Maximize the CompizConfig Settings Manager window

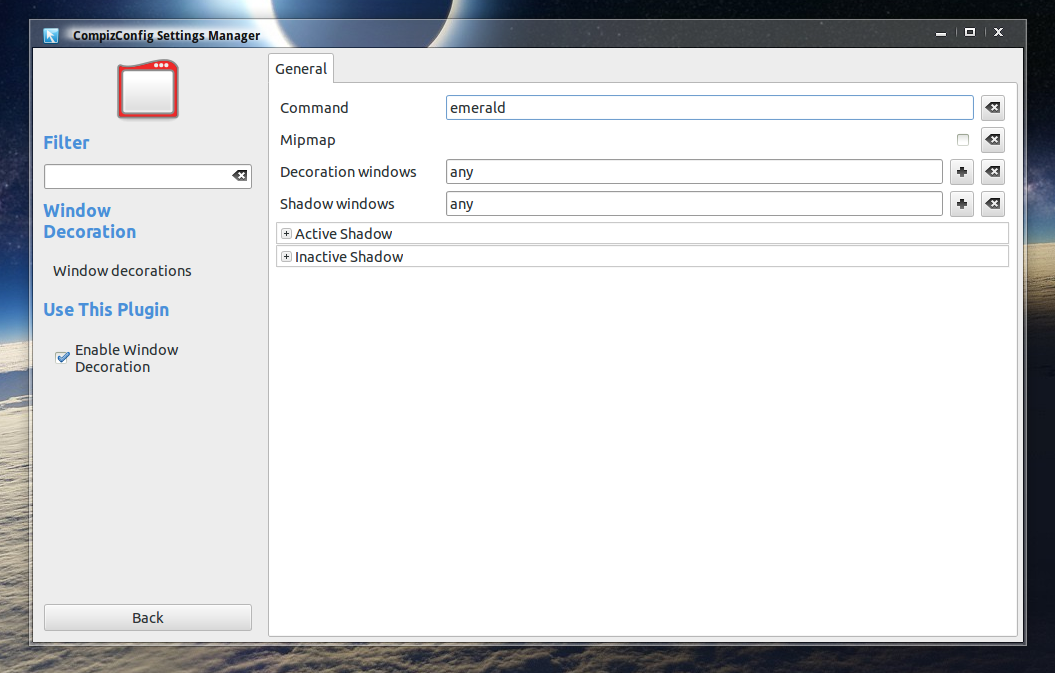(x=969, y=33)
